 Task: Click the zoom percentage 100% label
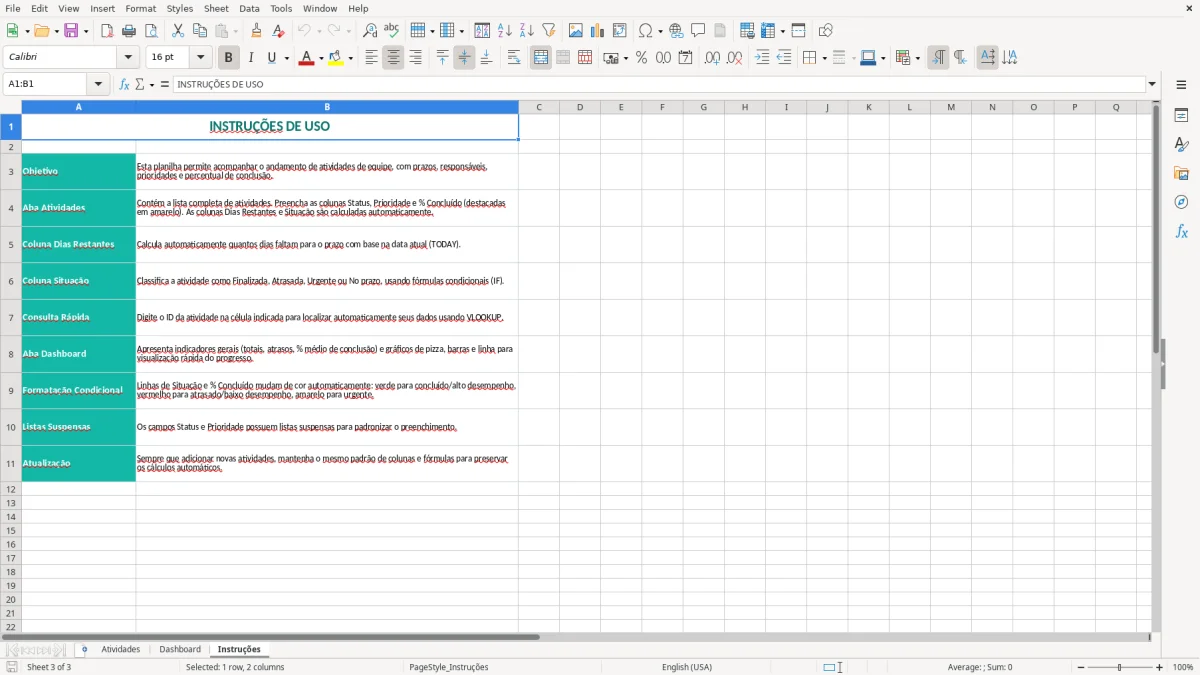pos(1183,667)
